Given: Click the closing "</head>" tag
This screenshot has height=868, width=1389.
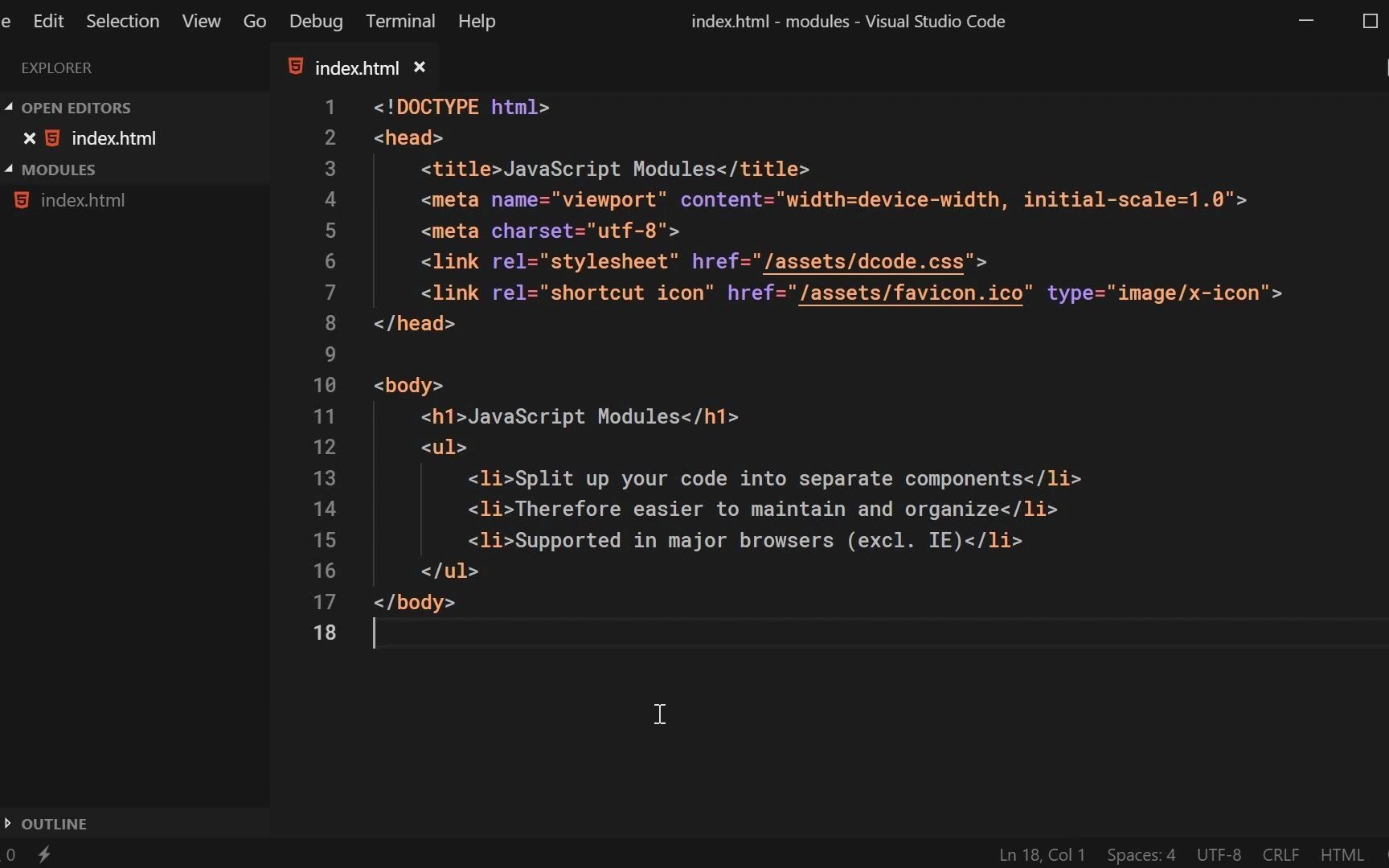Looking at the screenshot, I should (414, 324).
